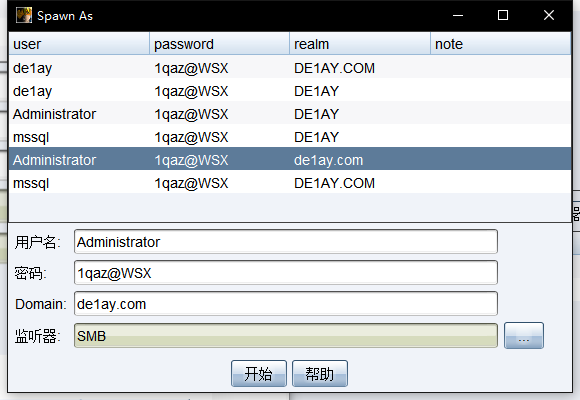Click the 开始 button to launch
The image size is (580, 400).
click(259, 373)
